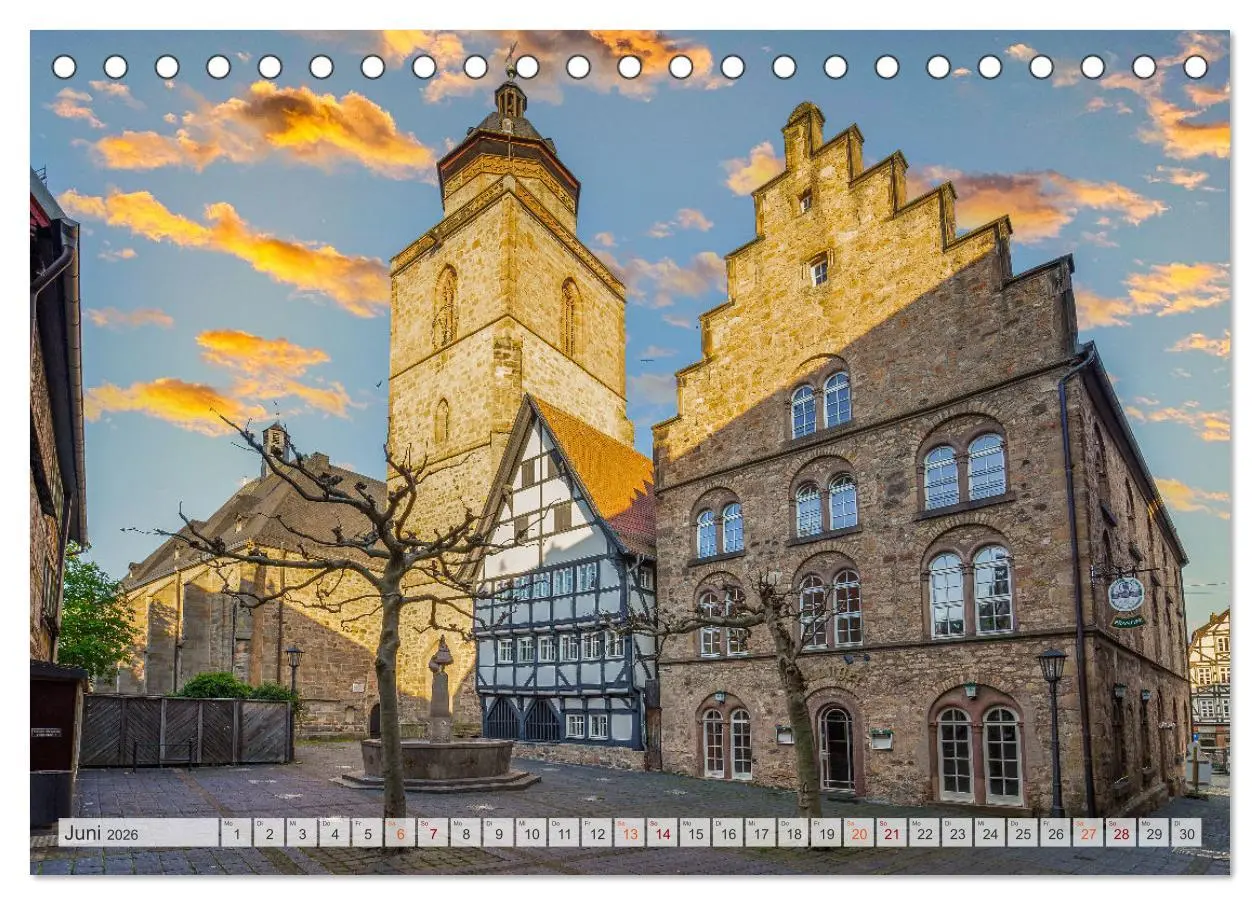
Task: Select Thursday 11 day cell
Action: [x=564, y=833]
